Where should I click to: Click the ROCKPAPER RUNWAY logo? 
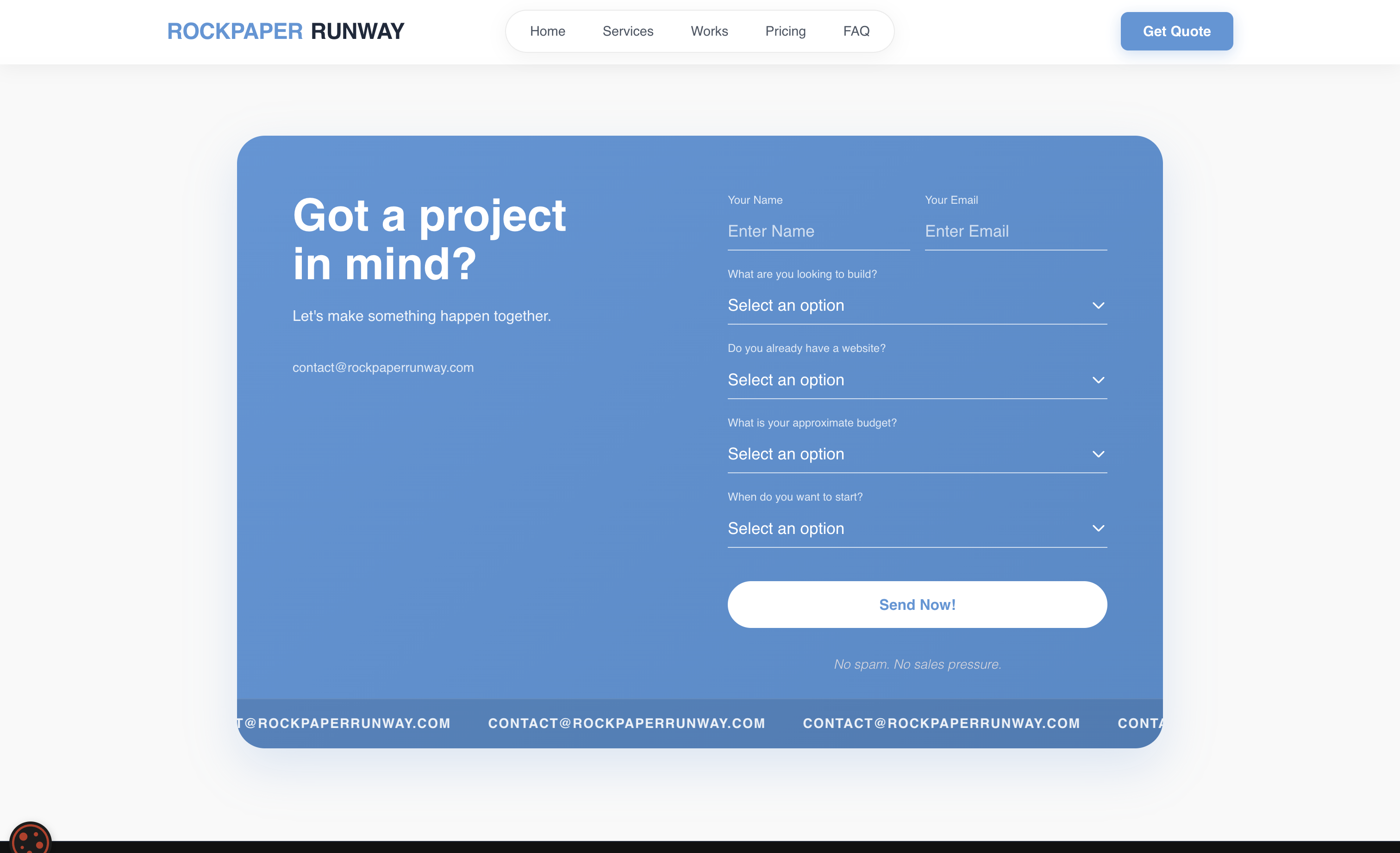click(x=285, y=31)
